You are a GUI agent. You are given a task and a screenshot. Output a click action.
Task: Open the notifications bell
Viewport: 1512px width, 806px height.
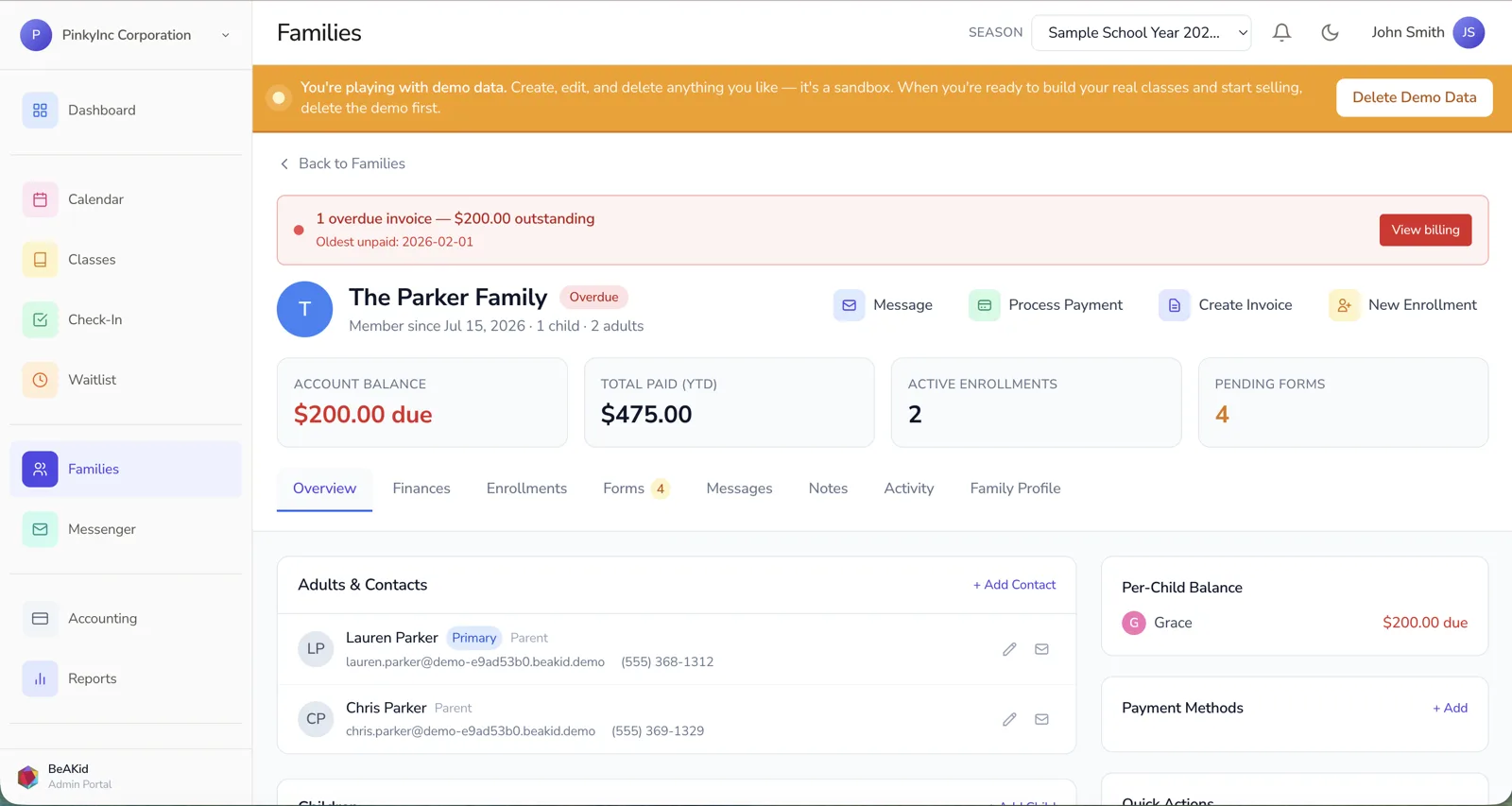pyautogui.click(x=1281, y=32)
